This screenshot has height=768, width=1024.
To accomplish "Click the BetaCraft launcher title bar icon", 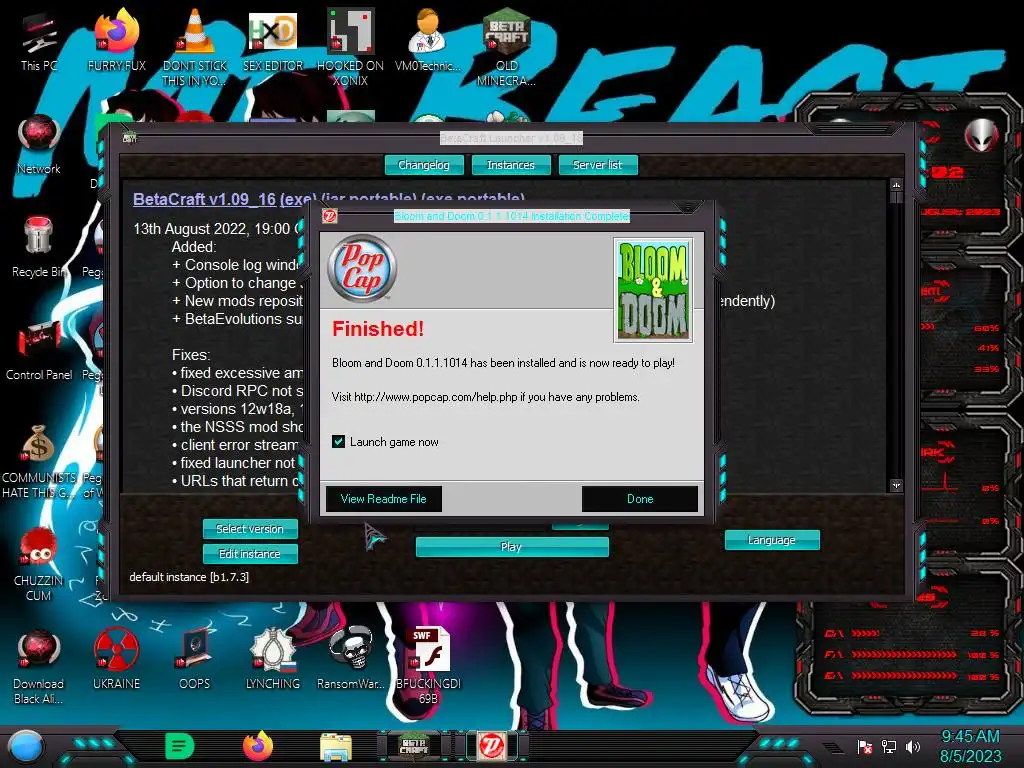I will click(129, 138).
